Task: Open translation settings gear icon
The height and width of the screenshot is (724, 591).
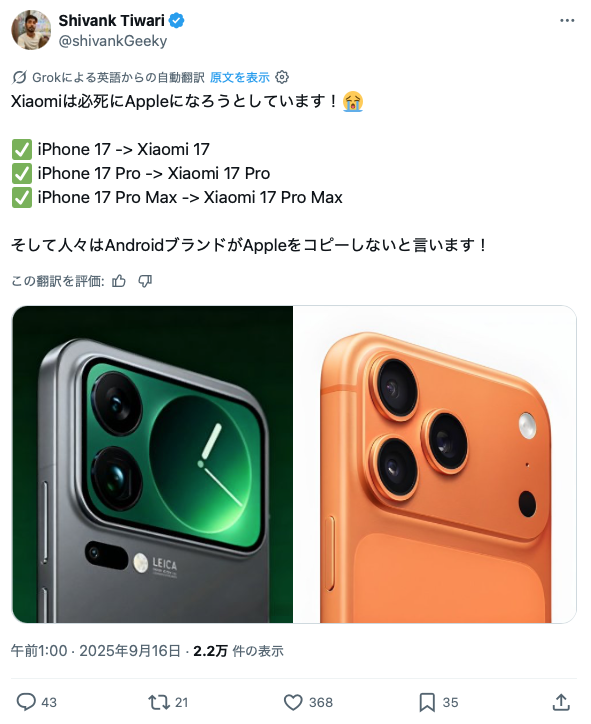Action: click(x=282, y=77)
